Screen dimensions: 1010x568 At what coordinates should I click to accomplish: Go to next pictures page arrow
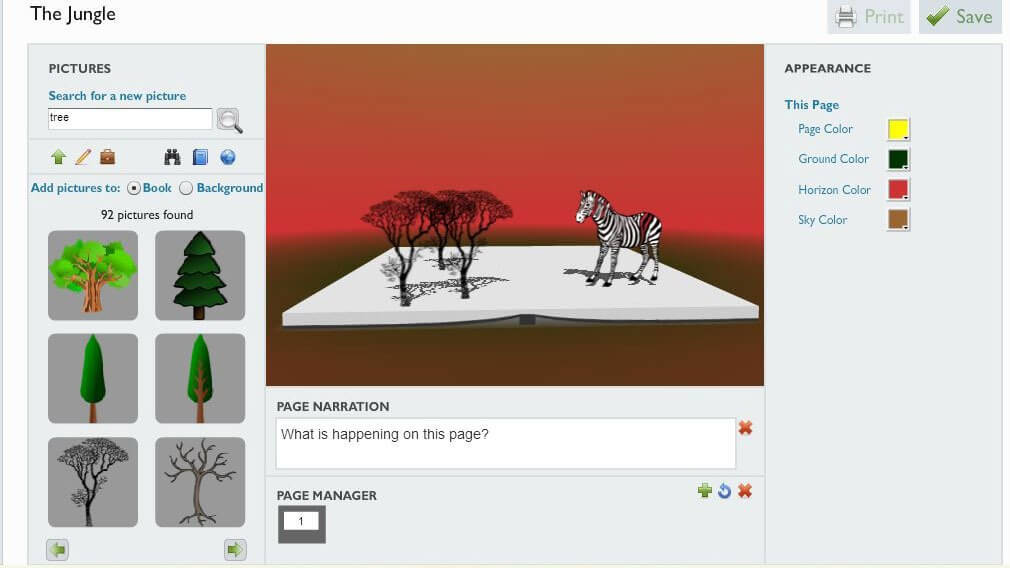coord(235,549)
